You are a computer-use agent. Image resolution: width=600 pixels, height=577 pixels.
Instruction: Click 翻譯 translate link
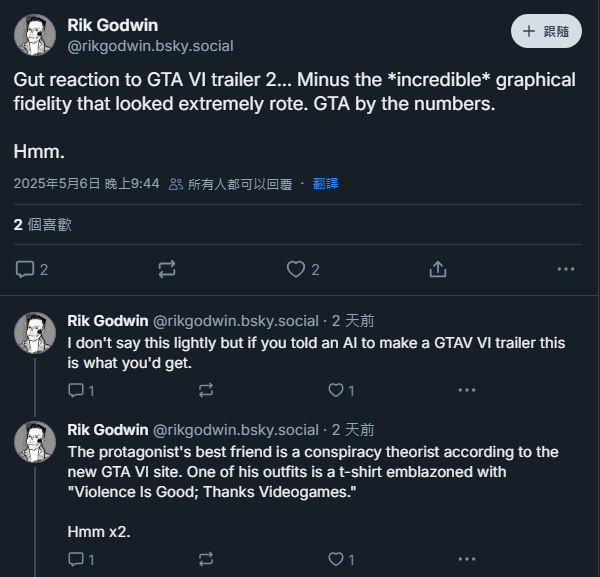[x=326, y=184]
